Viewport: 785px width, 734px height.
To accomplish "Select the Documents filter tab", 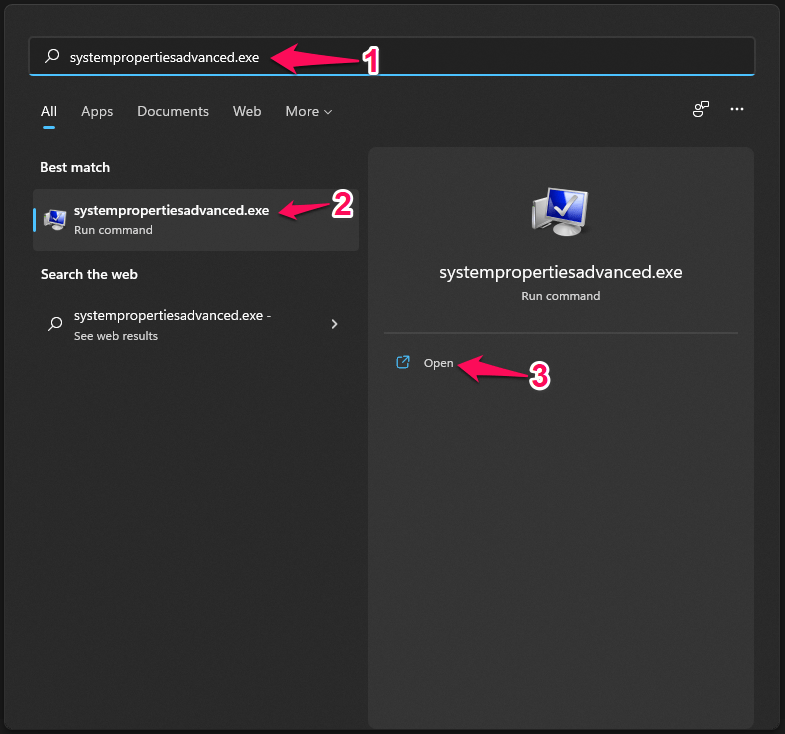I will (x=173, y=111).
